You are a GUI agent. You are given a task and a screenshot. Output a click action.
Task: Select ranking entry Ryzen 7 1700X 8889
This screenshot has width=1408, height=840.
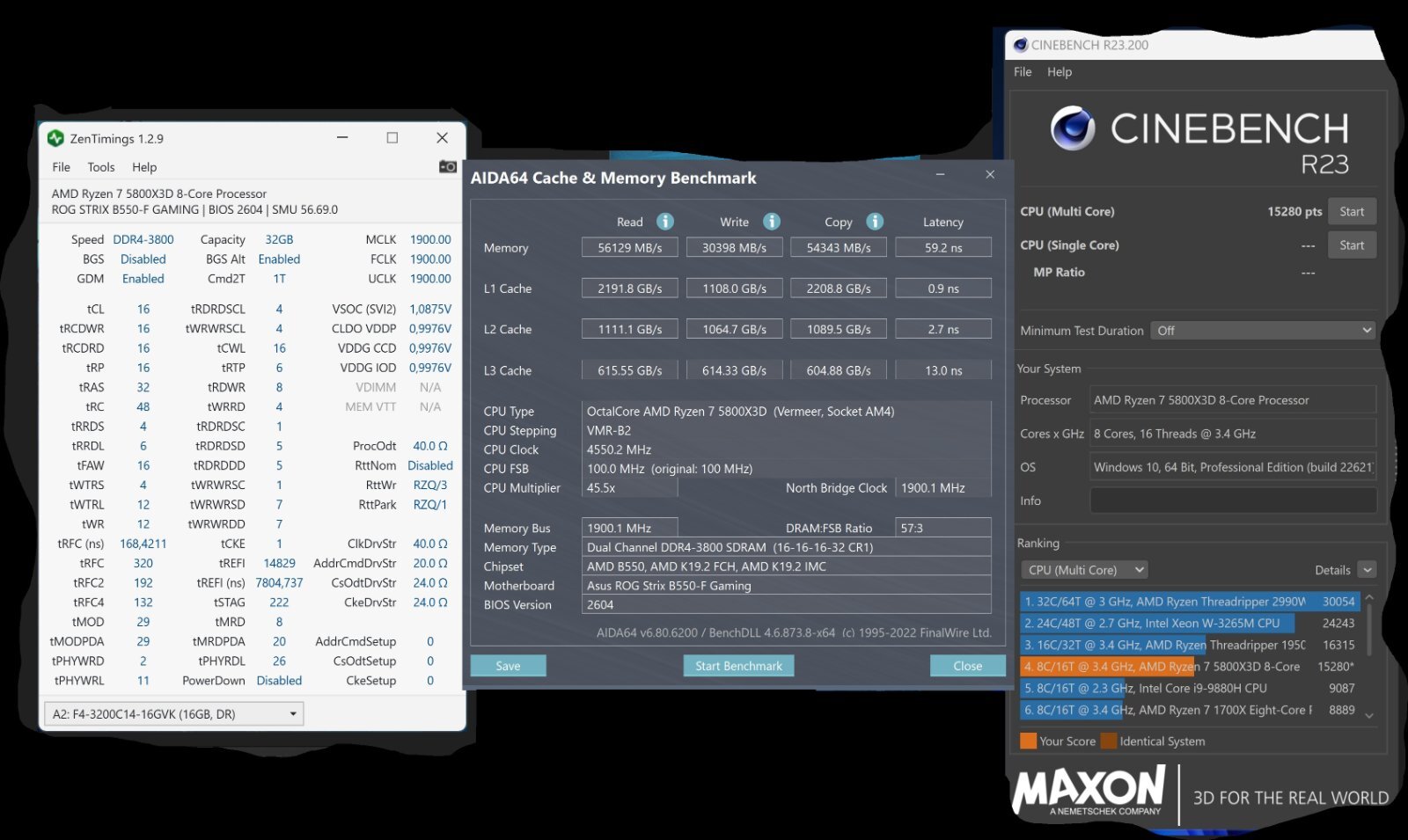[x=1190, y=710]
